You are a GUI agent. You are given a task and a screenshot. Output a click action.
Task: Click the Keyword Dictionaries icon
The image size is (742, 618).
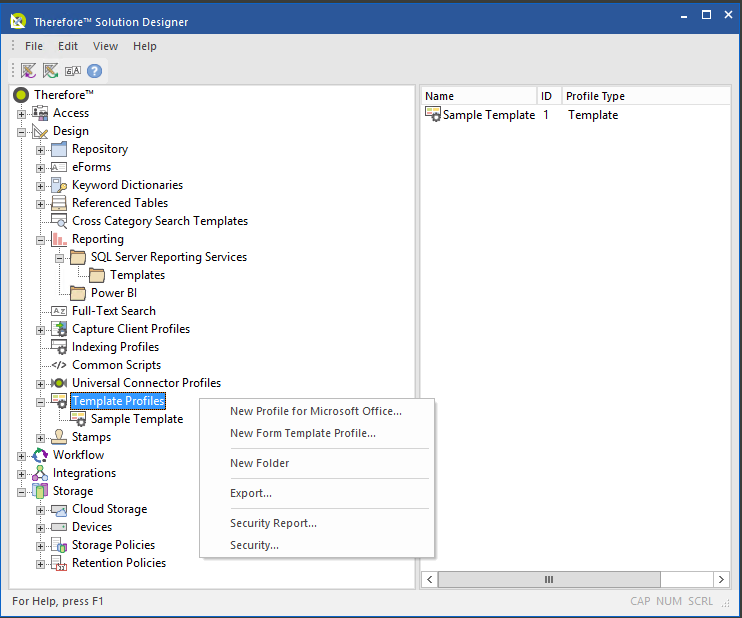click(x=58, y=185)
